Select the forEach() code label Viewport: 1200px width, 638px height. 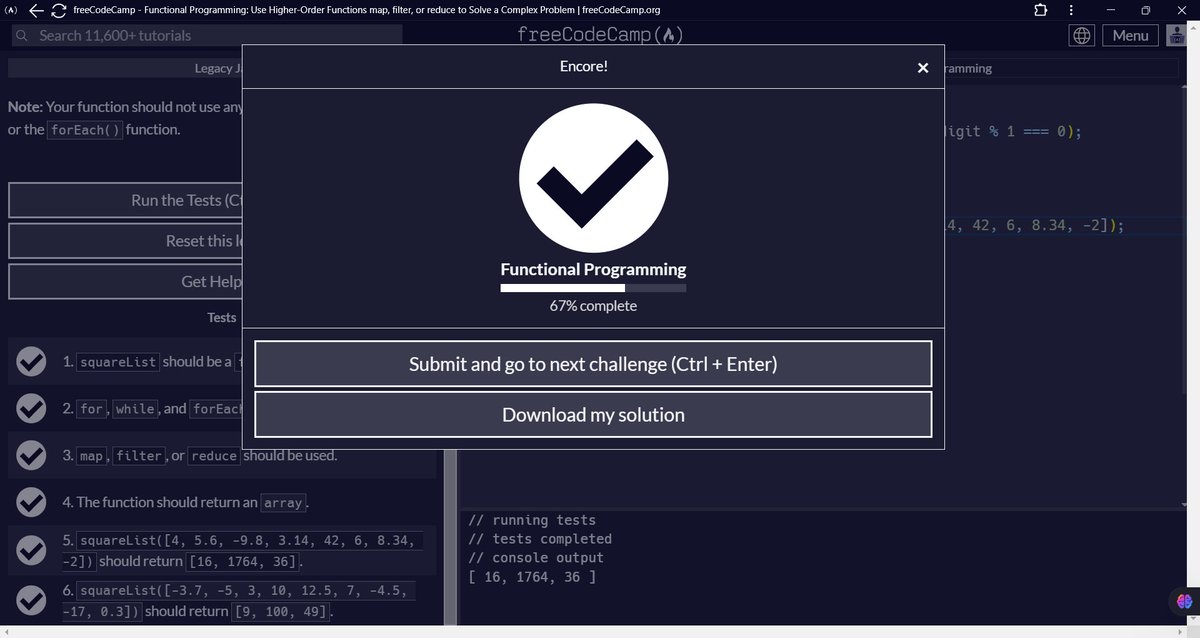tap(85, 129)
